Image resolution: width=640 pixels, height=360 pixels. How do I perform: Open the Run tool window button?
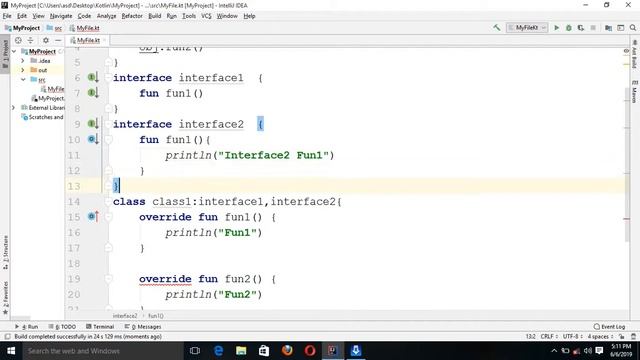(27, 327)
